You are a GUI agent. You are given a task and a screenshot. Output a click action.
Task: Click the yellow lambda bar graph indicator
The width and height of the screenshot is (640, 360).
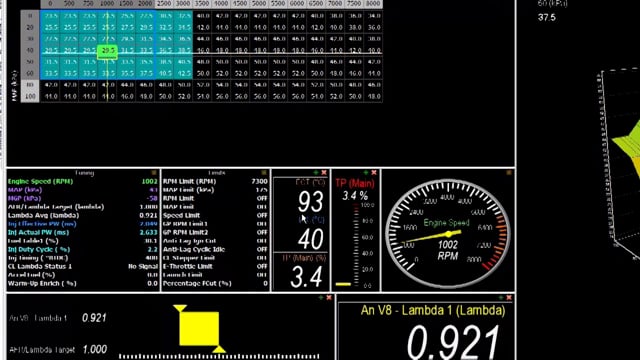[199, 329]
